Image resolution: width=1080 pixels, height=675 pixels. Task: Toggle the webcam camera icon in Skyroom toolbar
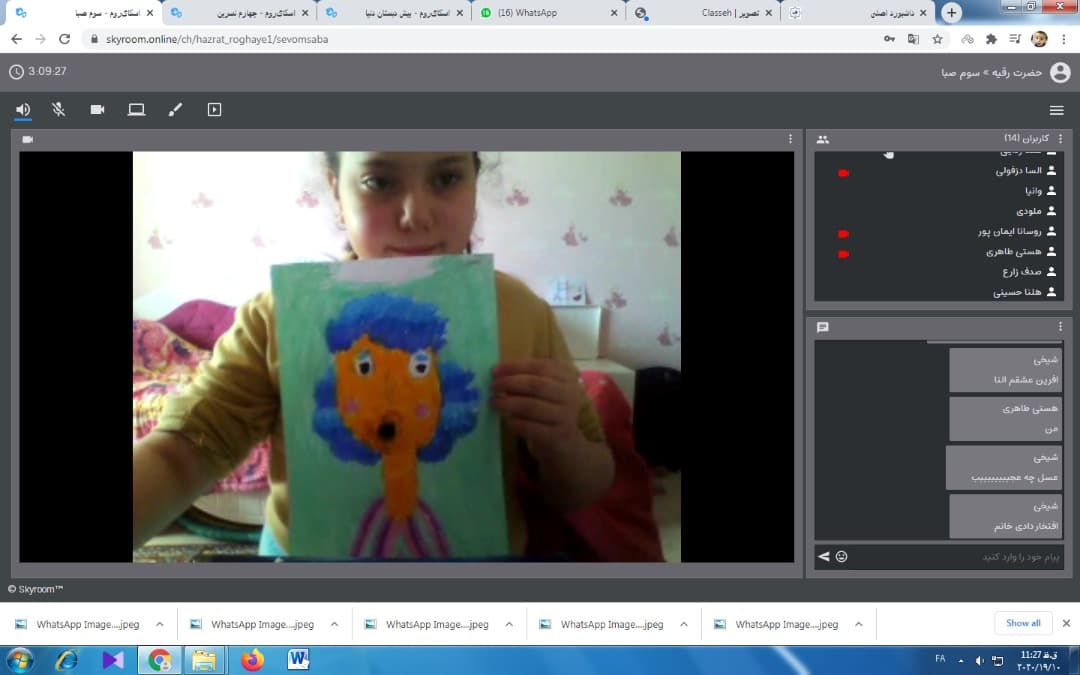coord(97,110)
